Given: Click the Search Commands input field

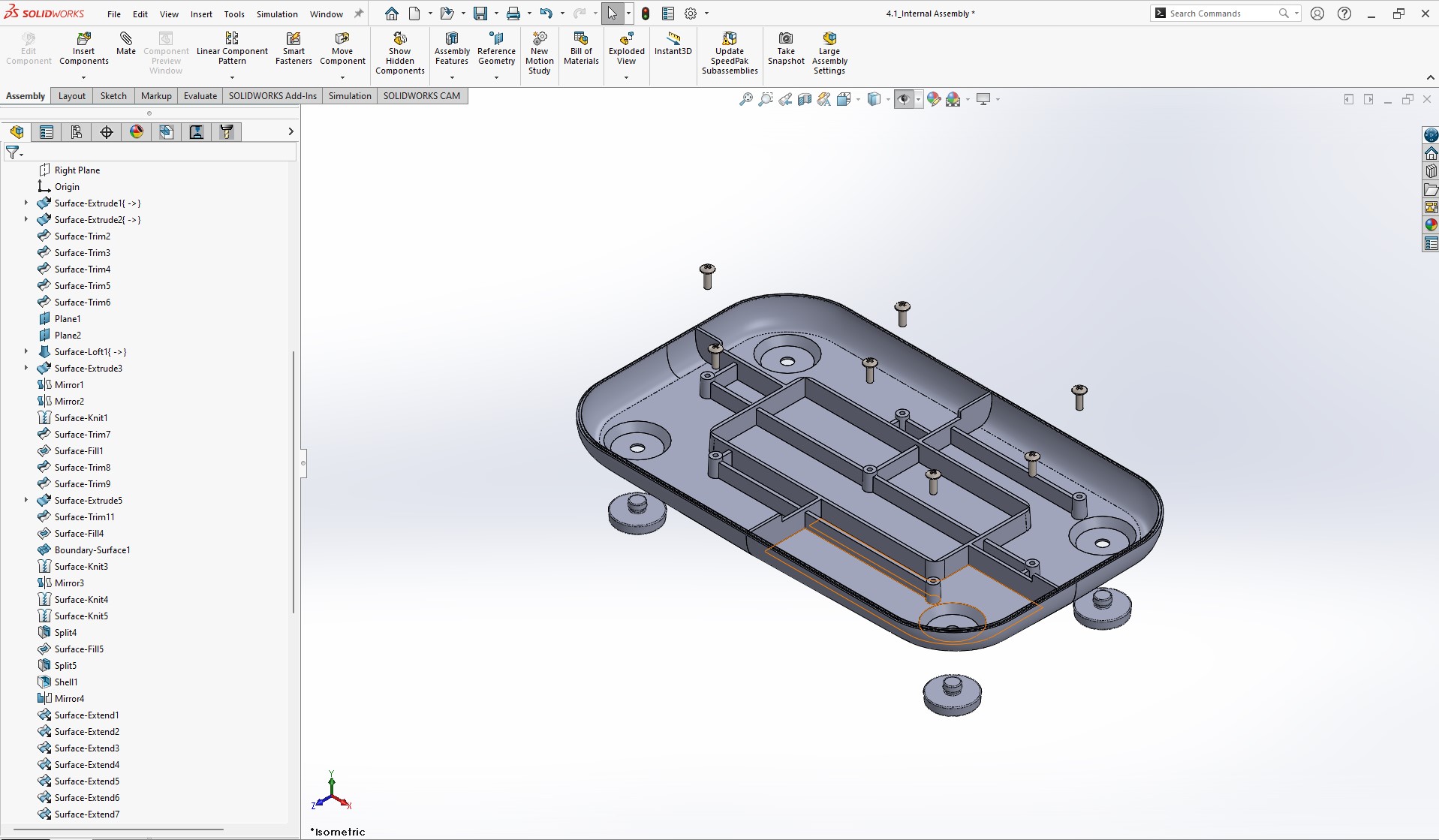Looking at the screenshot, I should [x=1221, y=14].
